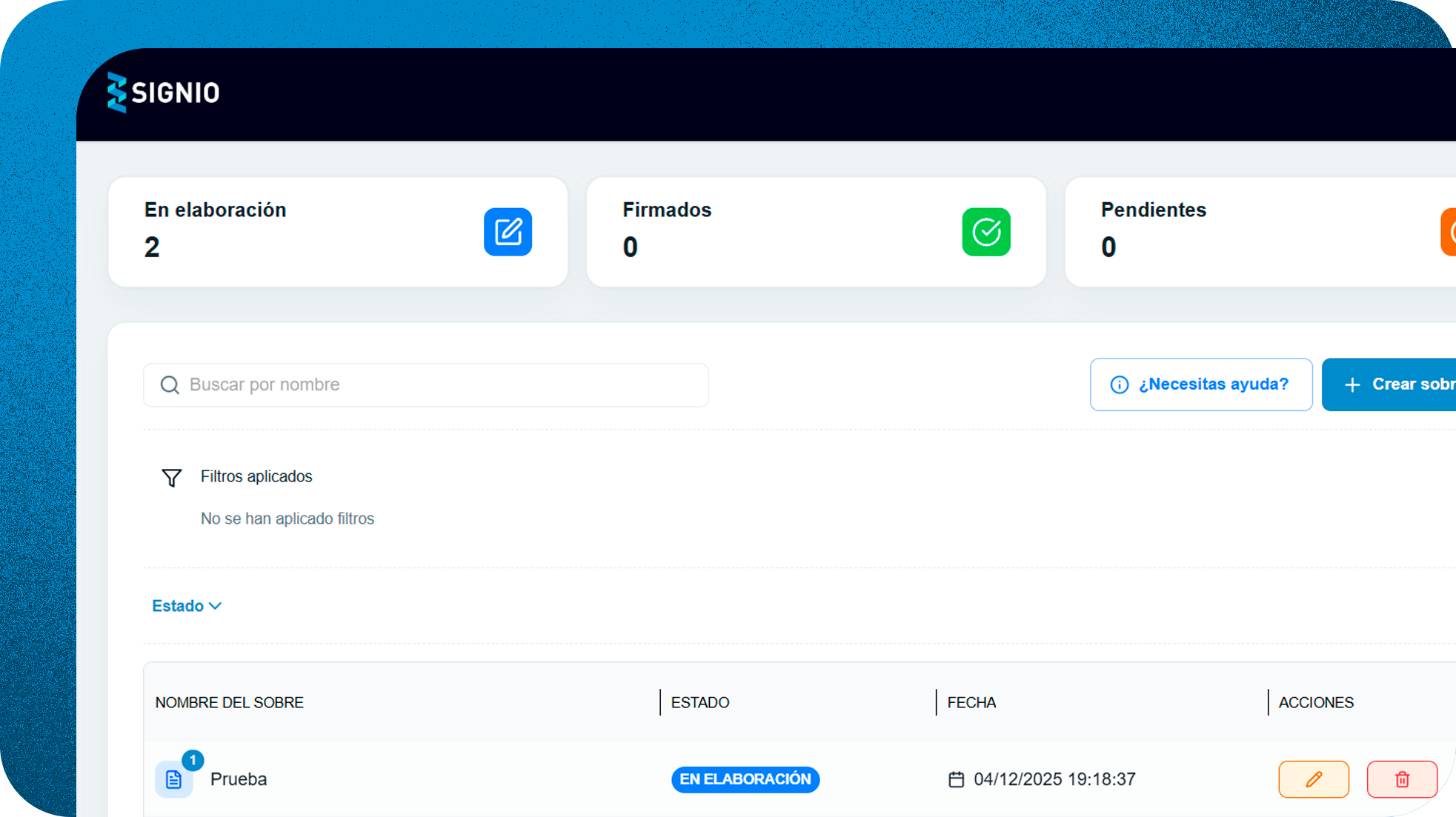Screen dimensions: 1456x817
Task: Click the green checkmark icon in Firmados card
Action: tap(985, 232)
